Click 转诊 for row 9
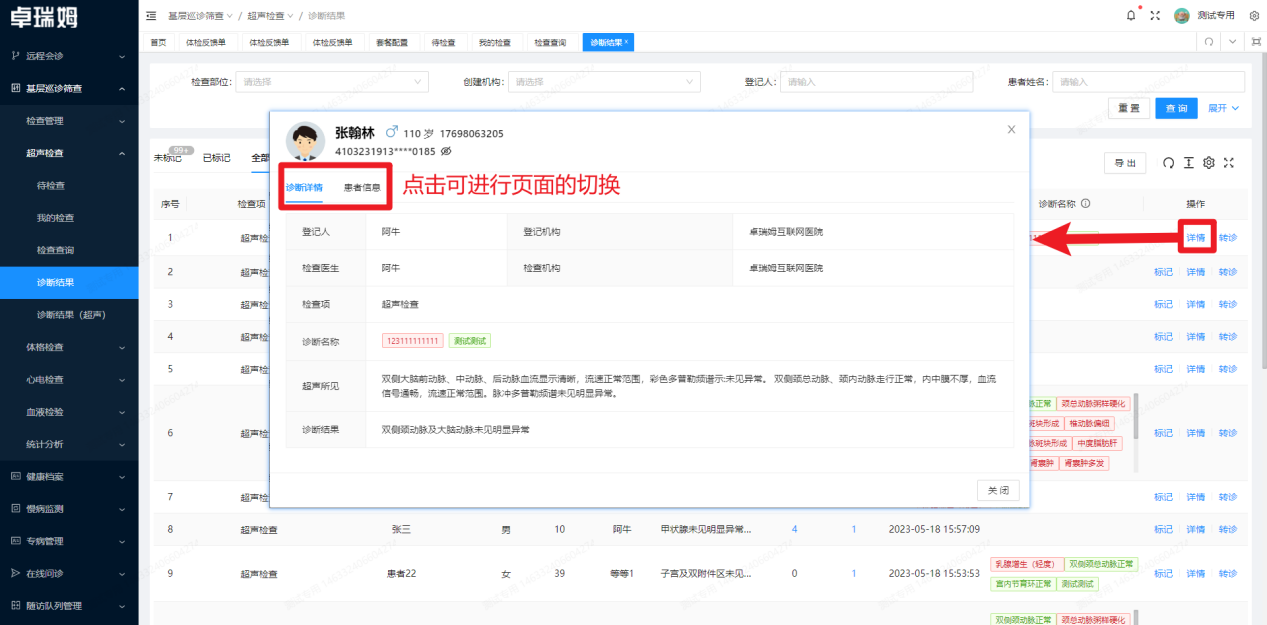Screen dimensions: 1267x625 [x=1228, y=573]
